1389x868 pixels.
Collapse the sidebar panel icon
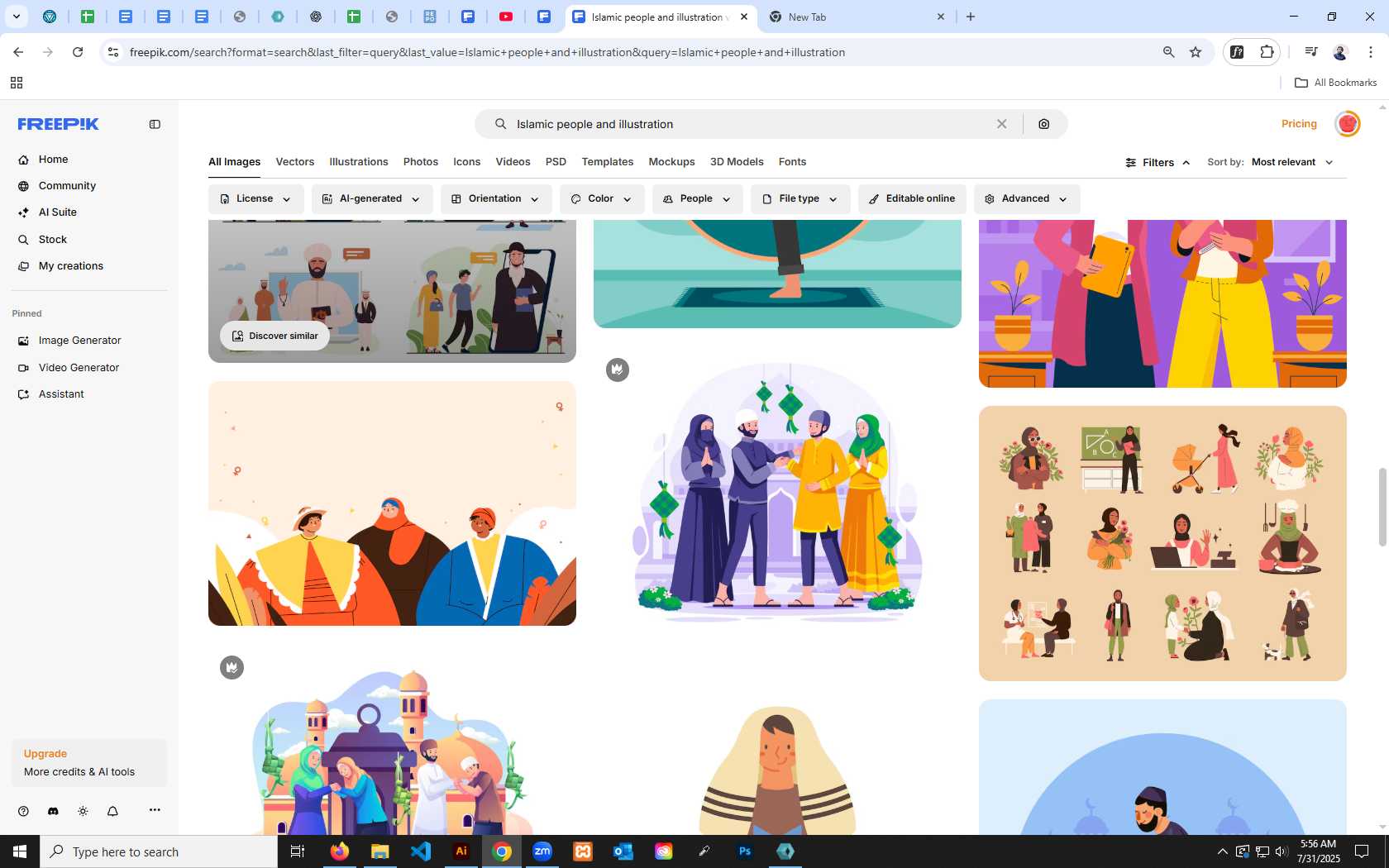pyautogui.click(x=155, y=124)
